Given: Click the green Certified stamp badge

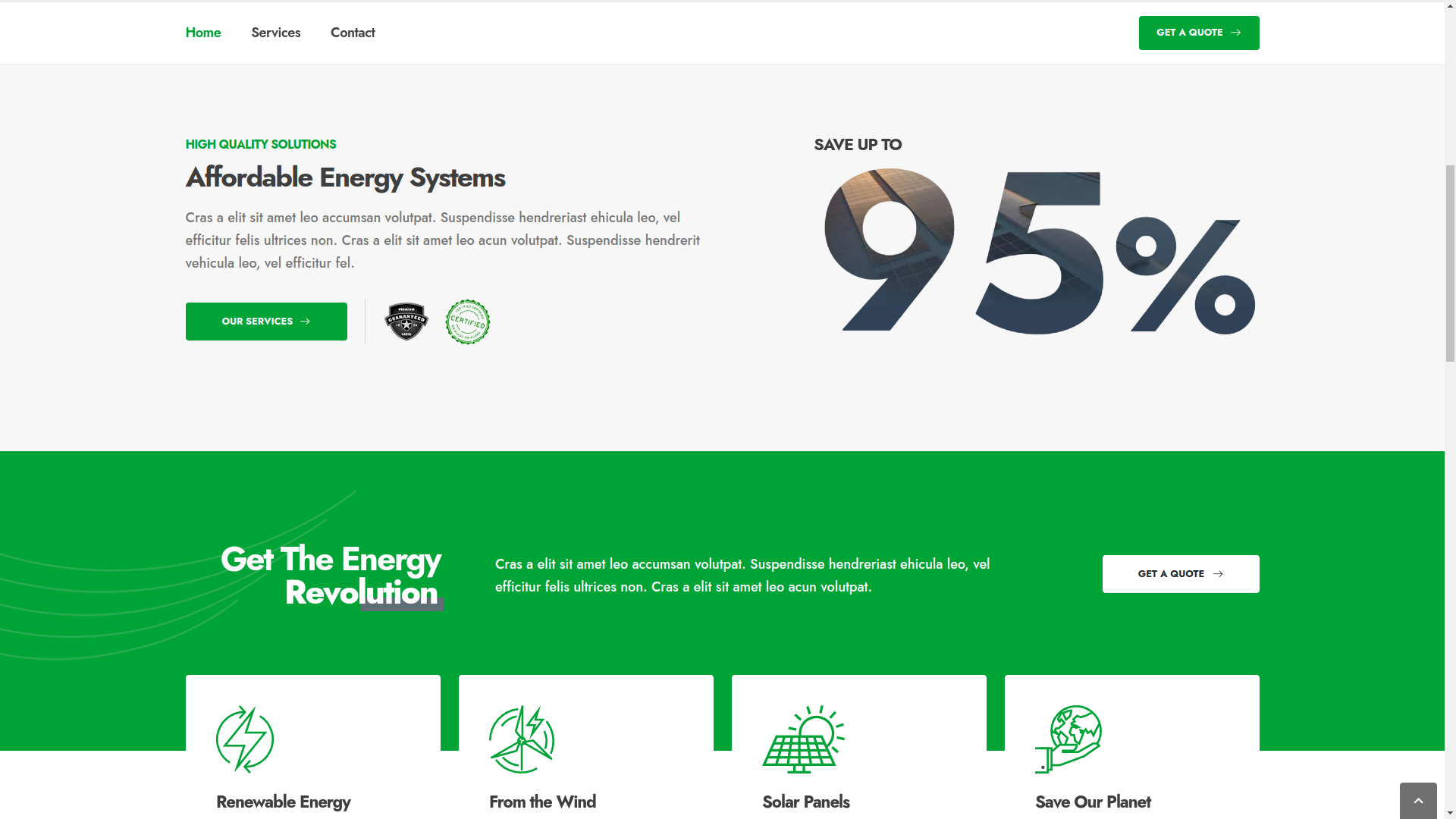Looking at the screenshot, I should (x=467, y=322).
